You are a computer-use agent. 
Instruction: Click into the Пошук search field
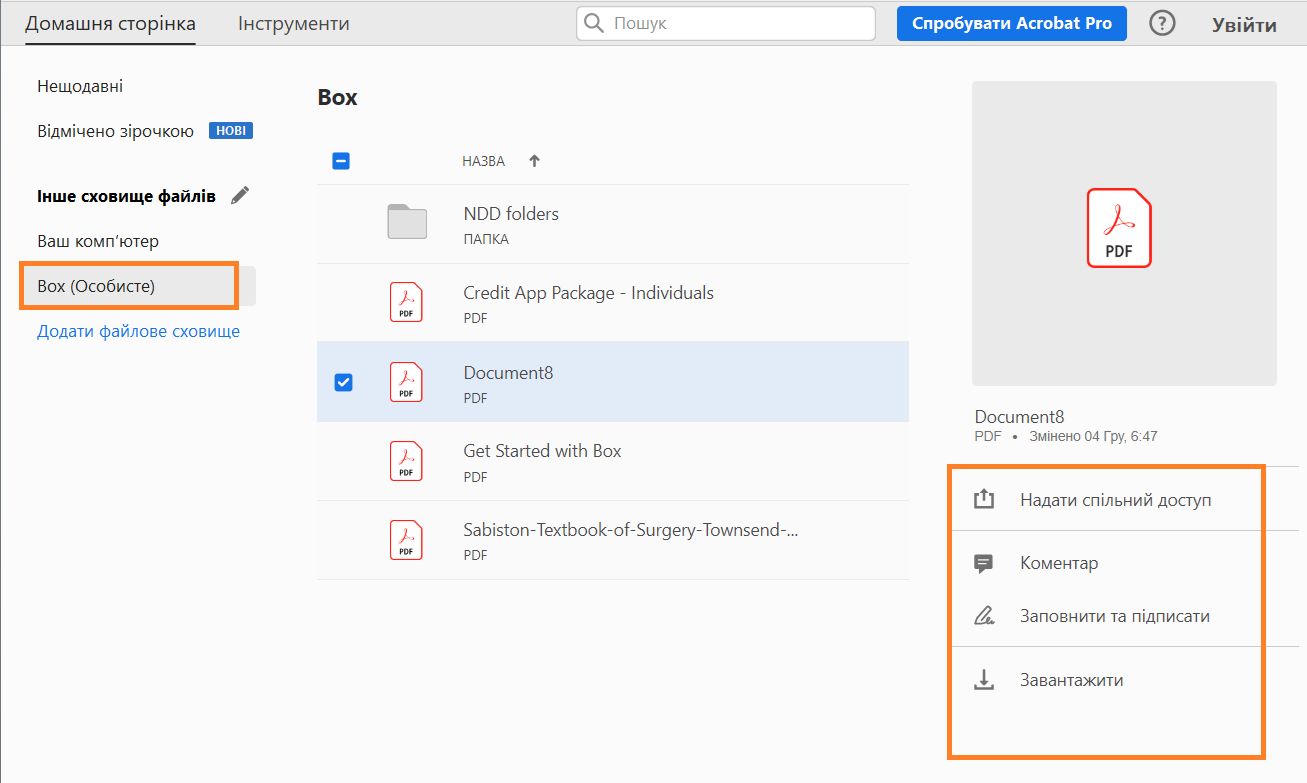point(735,24)
